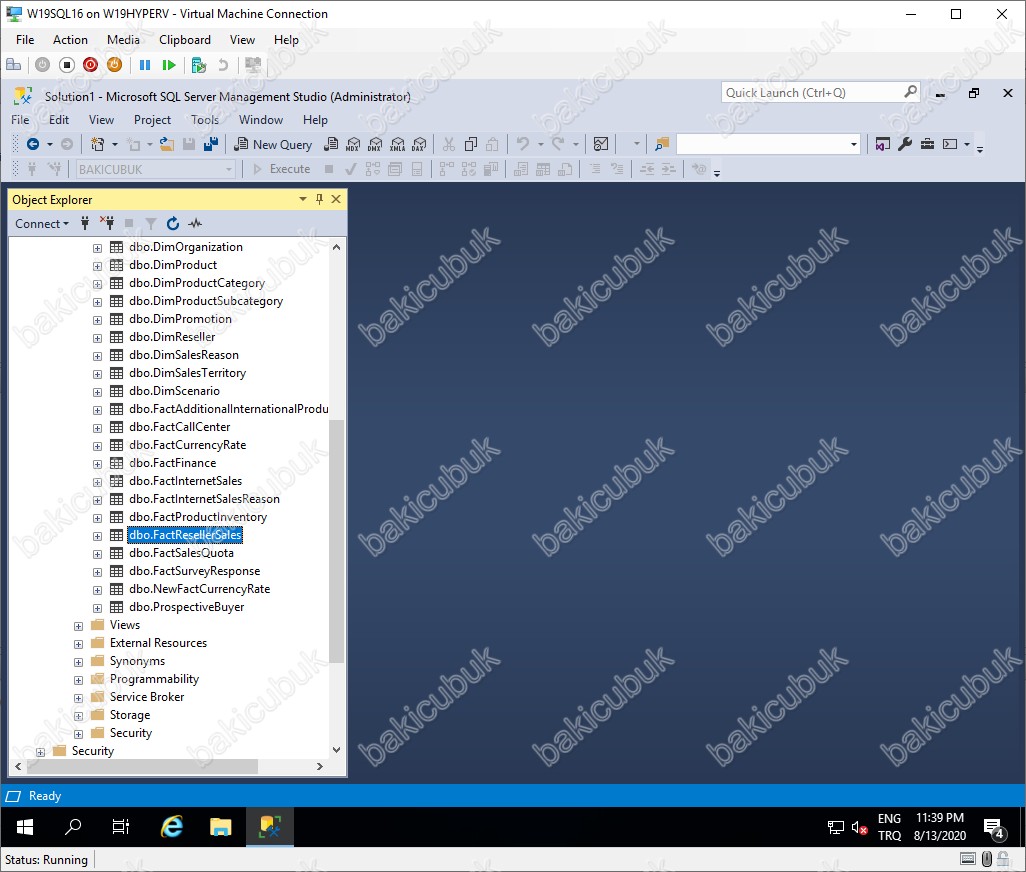Click the New Query button
The width and height of the screenshot is (1026, 872).
pos(273,145)
